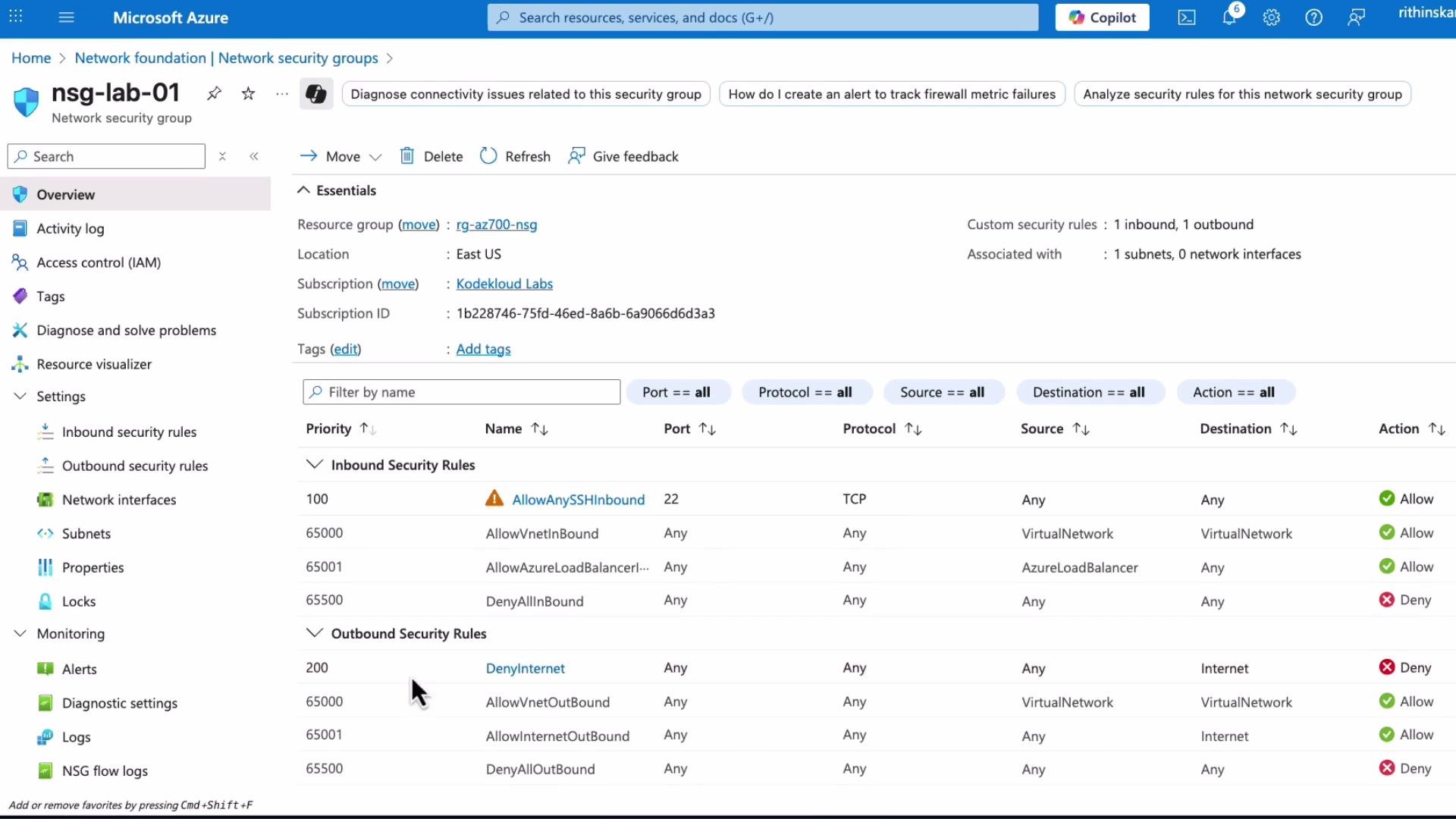
Task: Click the Copilot suggestions icon next to title
Action: (316, 94)
